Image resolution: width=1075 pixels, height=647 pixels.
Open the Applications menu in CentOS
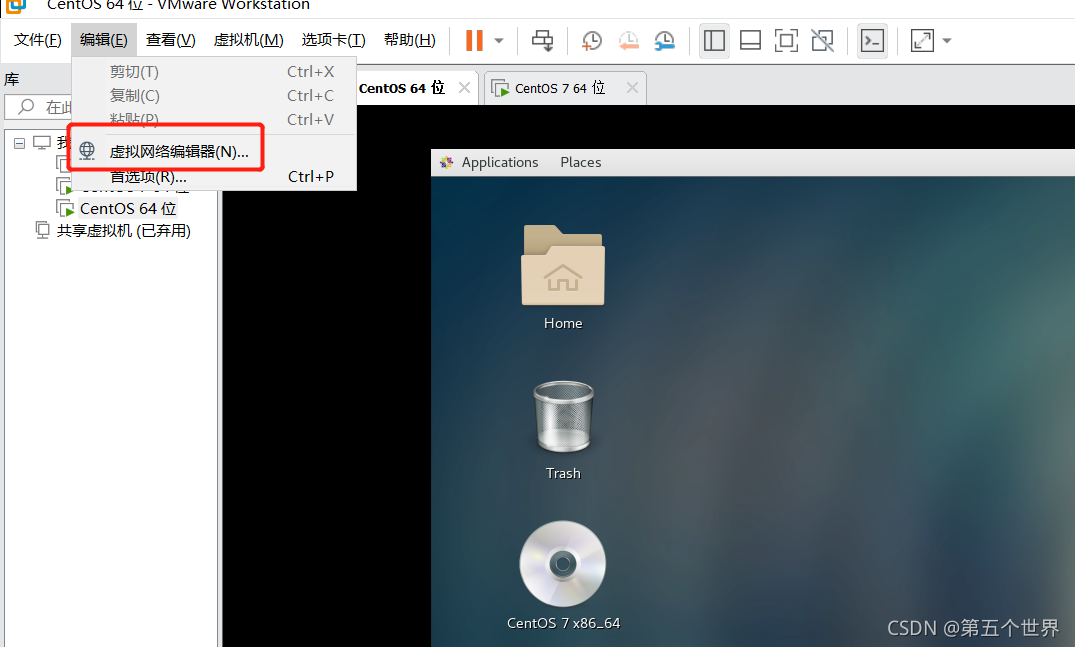[499, 162]
